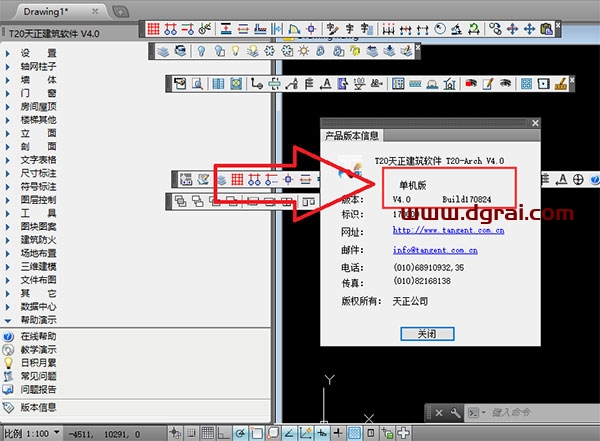The width and height of the screenshot is (600, 441).
Task: Click the layers stack icon in second toolbar
Action: click(164, 50)
